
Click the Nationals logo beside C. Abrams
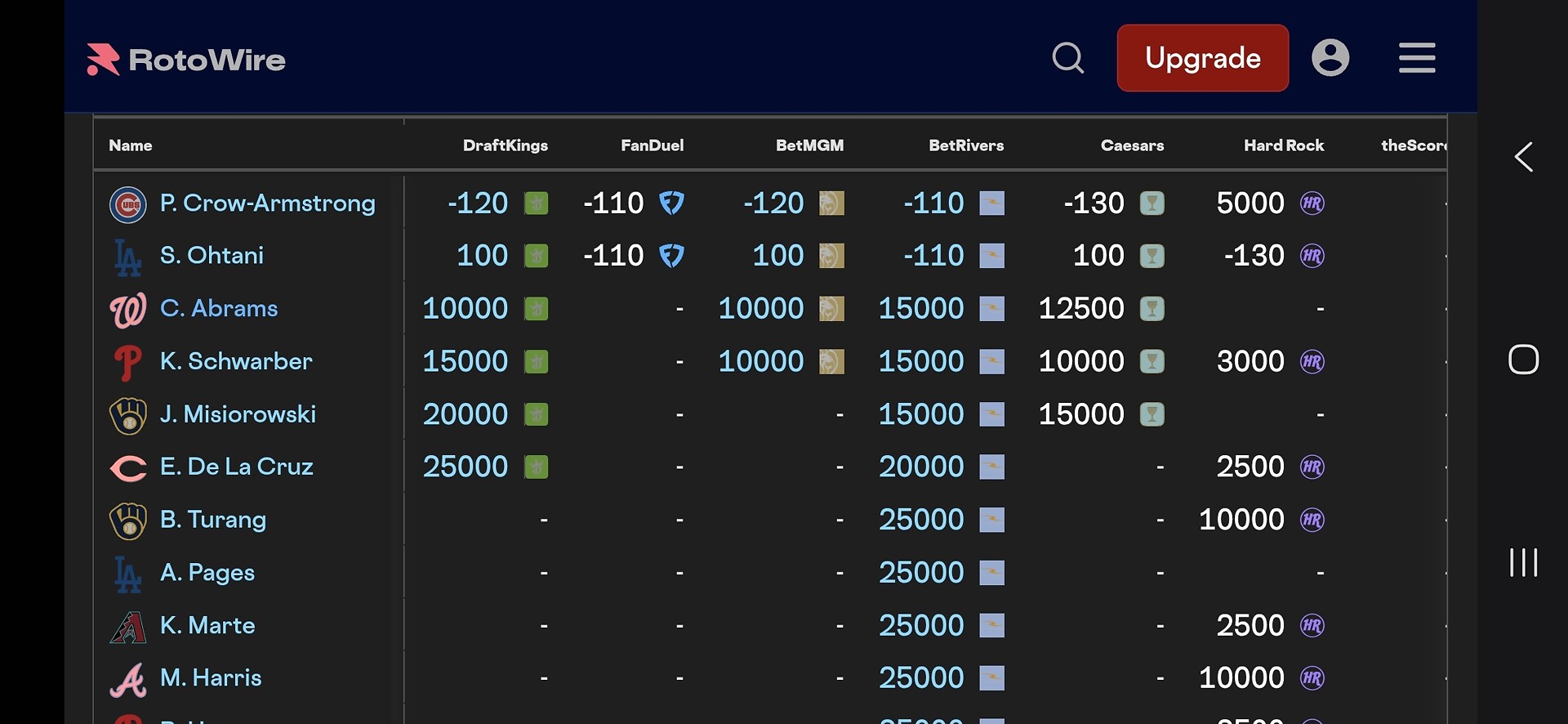coord(128,310)
